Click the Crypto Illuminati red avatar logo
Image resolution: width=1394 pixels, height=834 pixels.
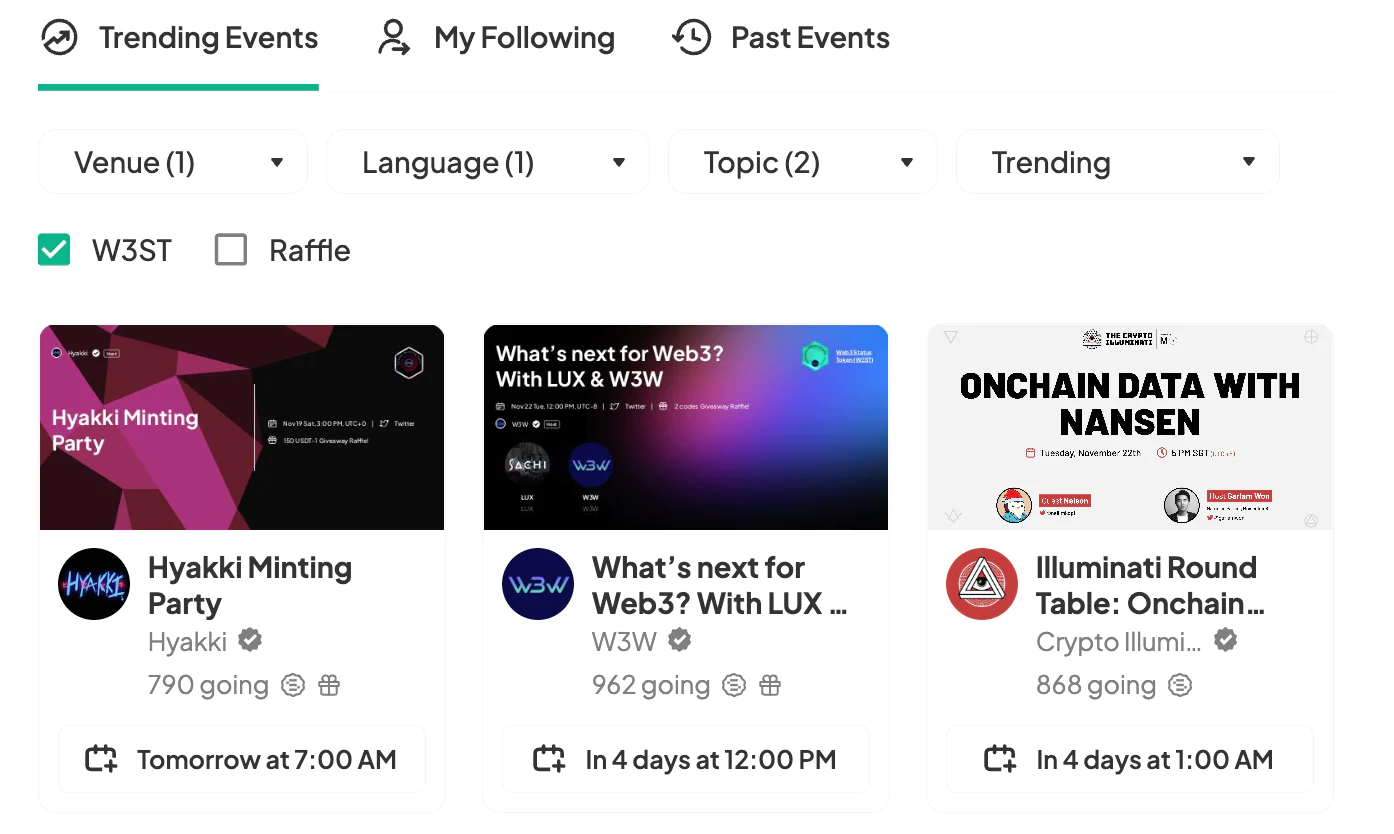click(982, 584)
